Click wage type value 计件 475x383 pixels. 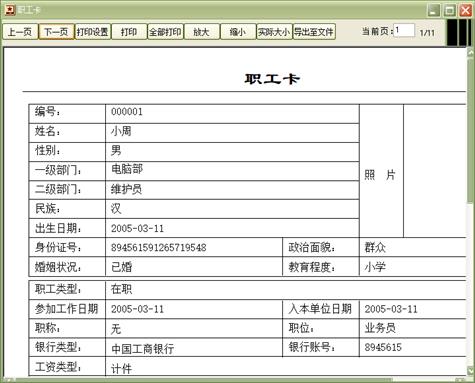(121, 369)
